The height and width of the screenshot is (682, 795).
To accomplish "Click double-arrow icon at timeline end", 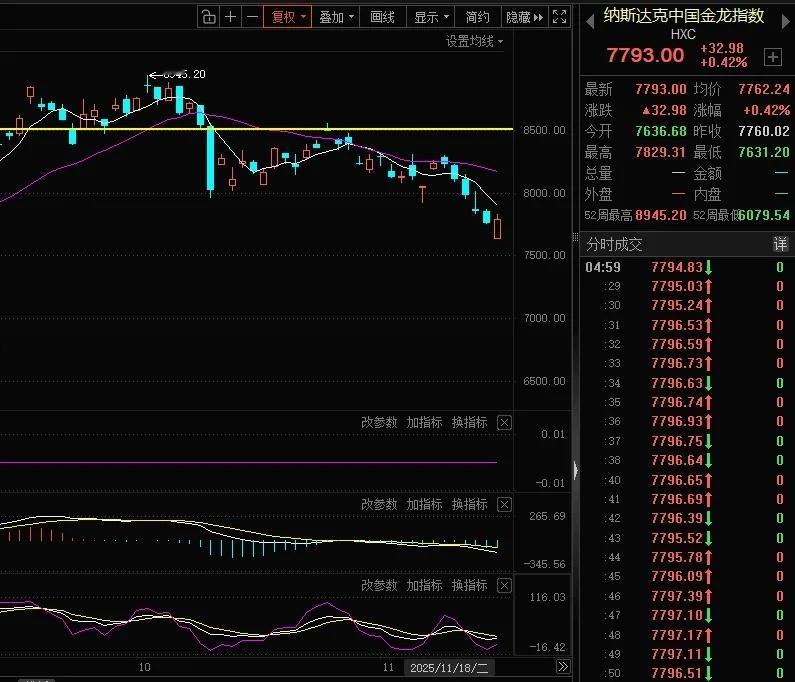I will click(x=563, y=666).
